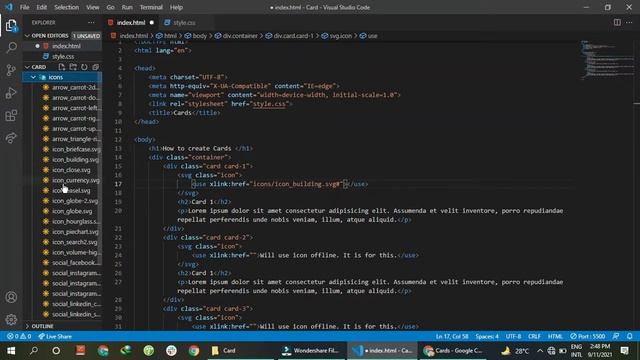Image resolution: width=640 pixels, height=360 pixels.
Task: Click the New Folder icon in CARD header
Action: click(73, 67)
